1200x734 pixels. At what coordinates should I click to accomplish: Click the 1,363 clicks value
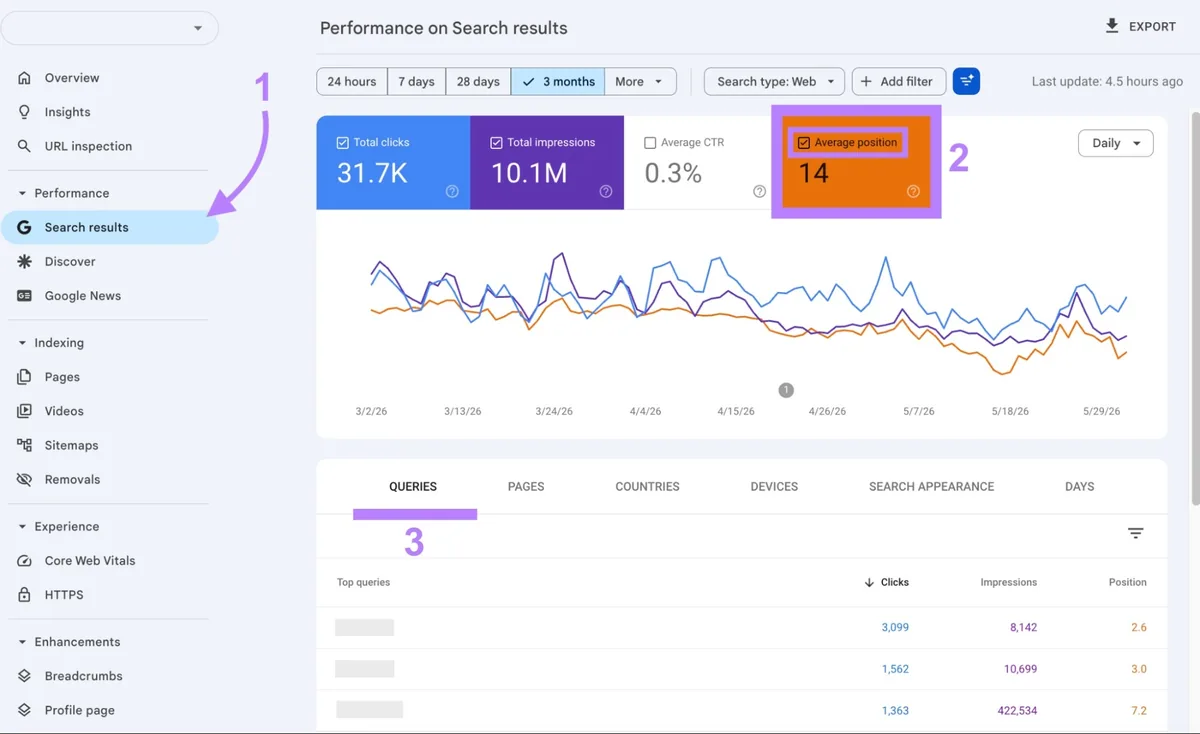[895, 711]
